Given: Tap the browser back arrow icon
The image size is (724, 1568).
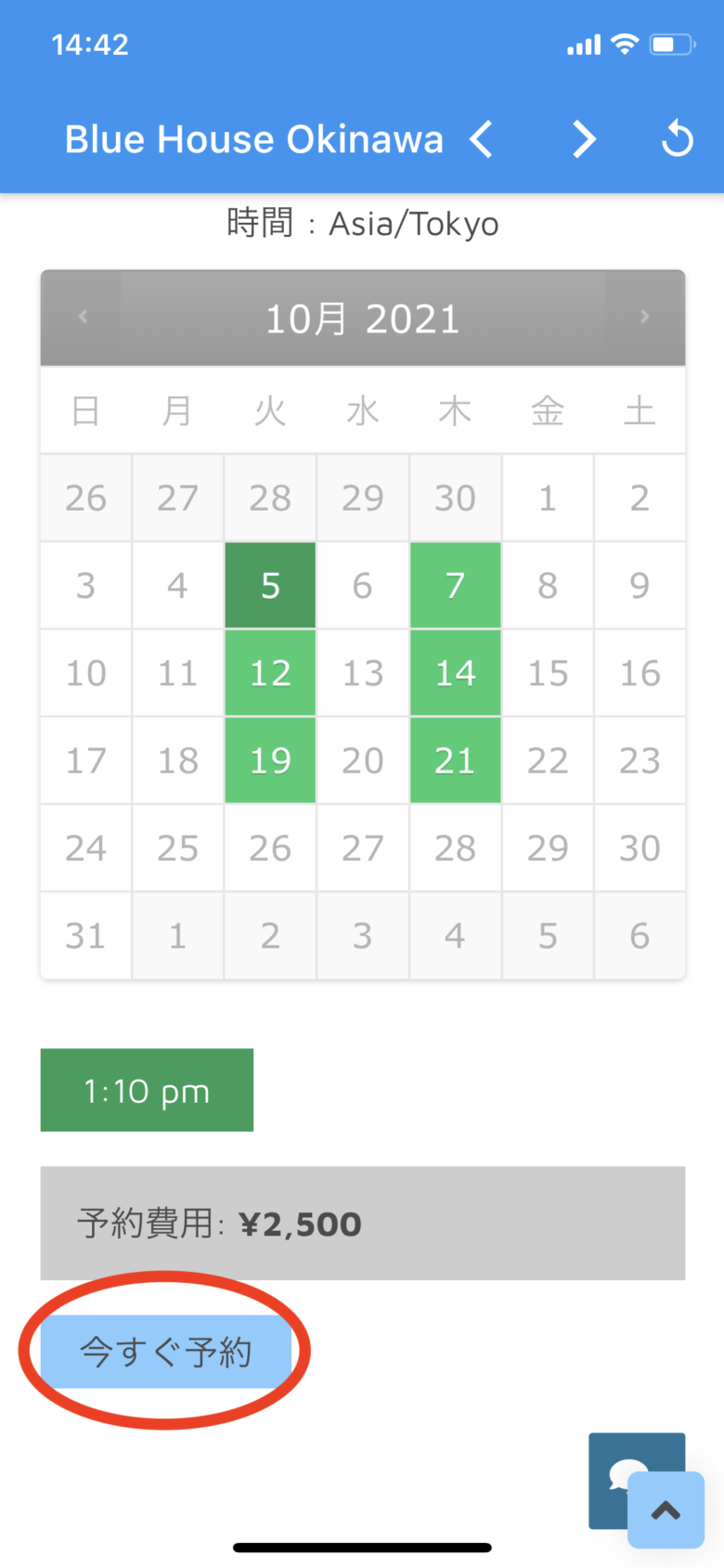Looking at the screenshot, I should pyautogui.click(x=481, y=140).
